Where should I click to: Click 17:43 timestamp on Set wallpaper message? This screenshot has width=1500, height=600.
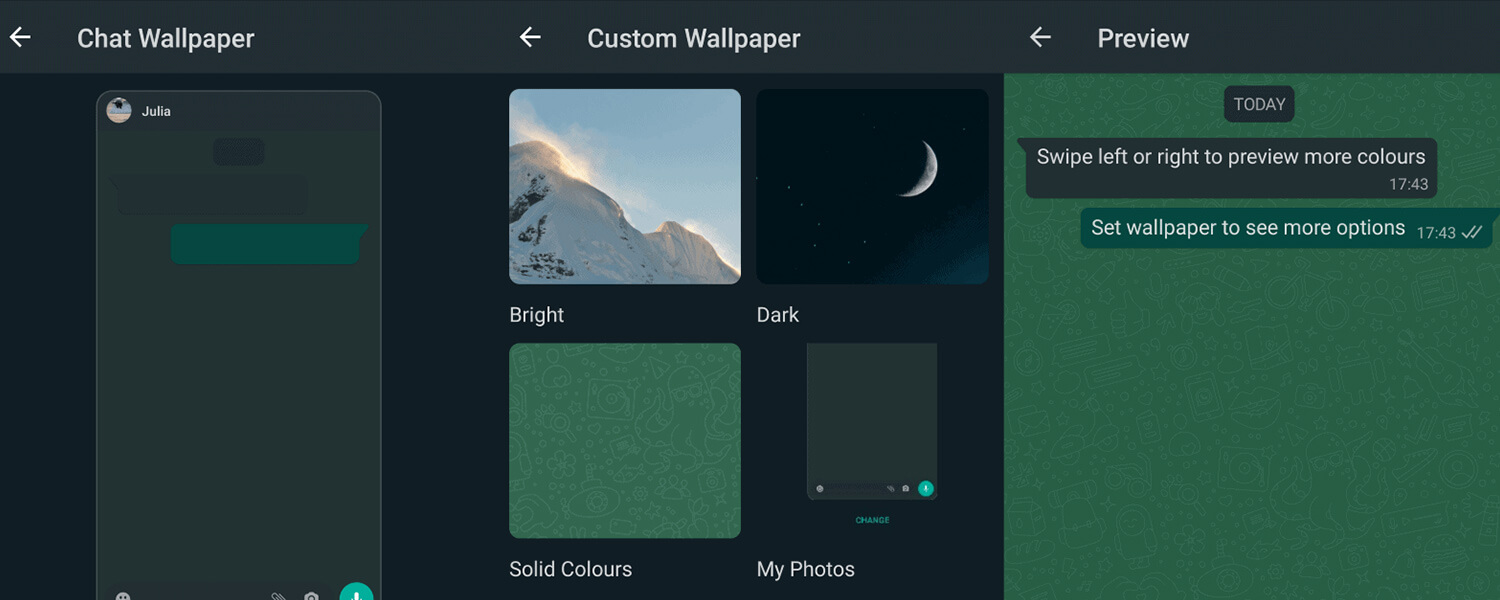[x=1436, y=232]
